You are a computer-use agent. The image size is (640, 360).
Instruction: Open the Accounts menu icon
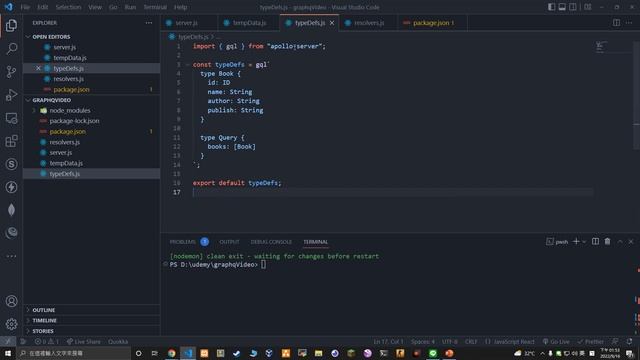tap(11, 301)
